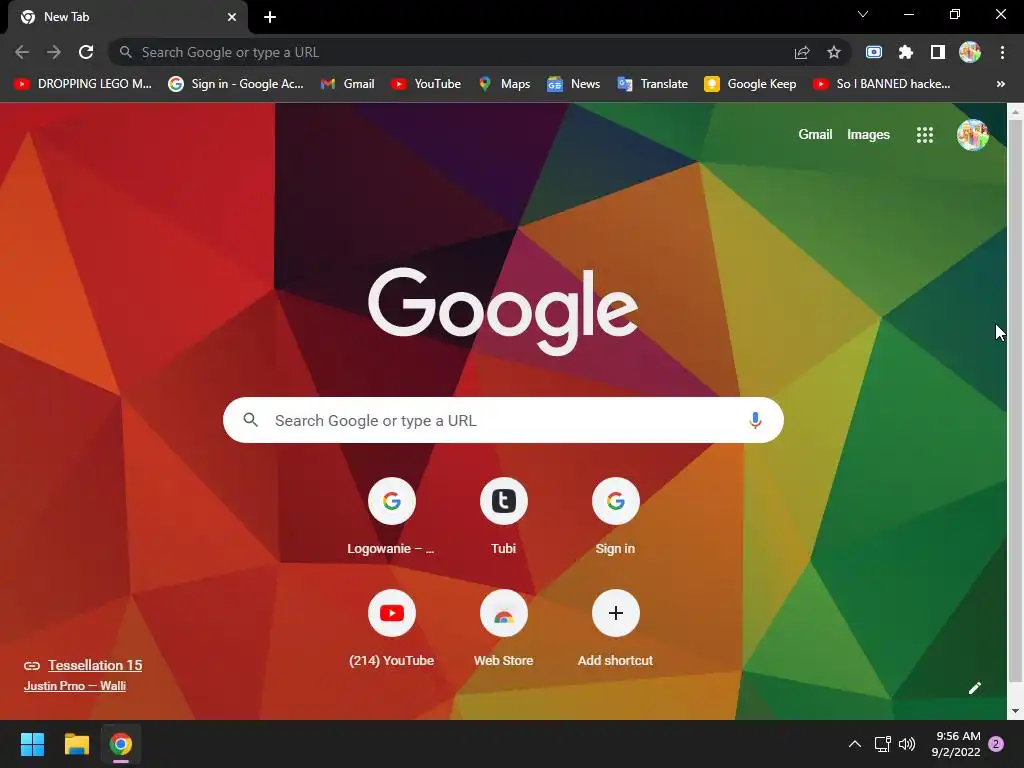The height and width of the screenshot is (768, 1024).
Task: Open the Chrome profile avatar in toolbar
Action: [x=970, y=52]
